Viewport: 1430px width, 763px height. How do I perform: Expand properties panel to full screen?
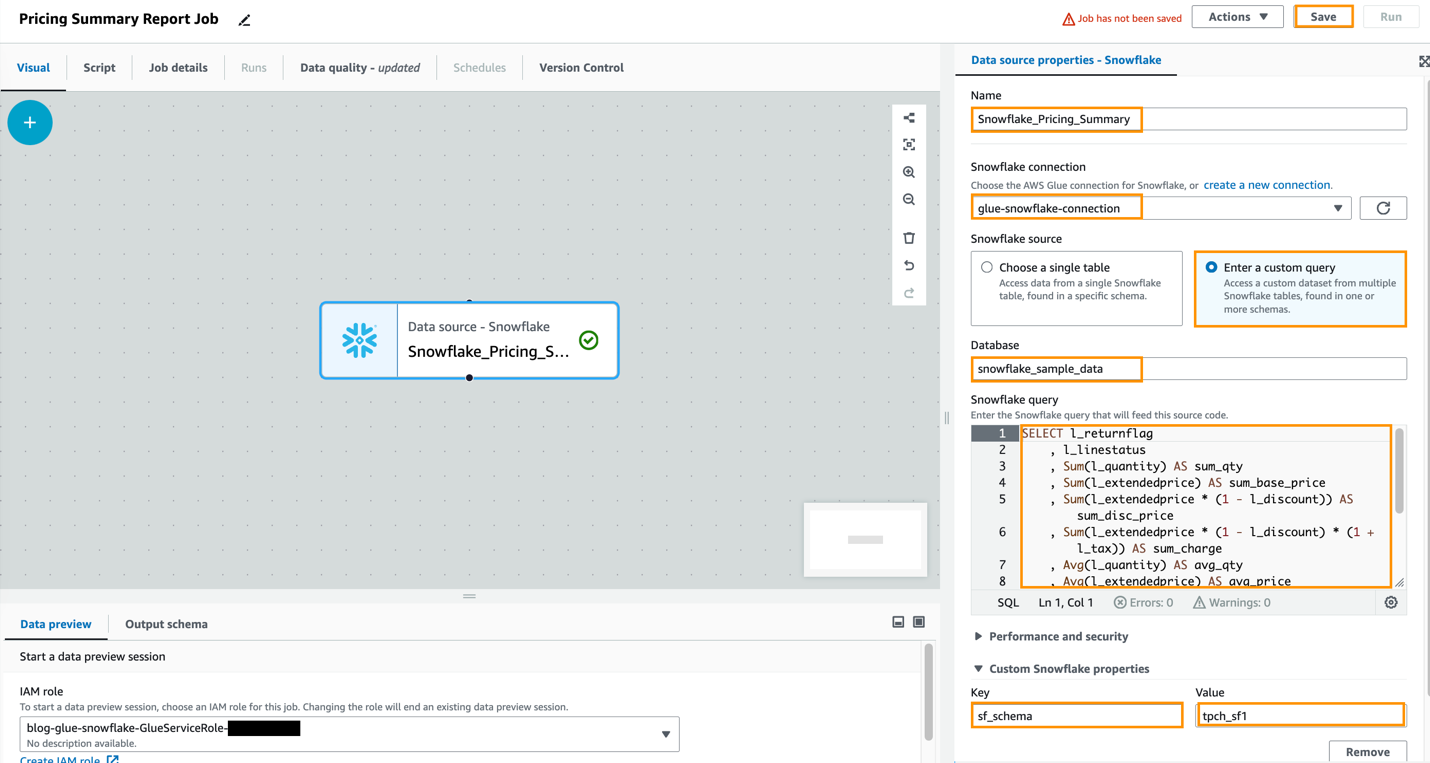tap(1424, 61)
